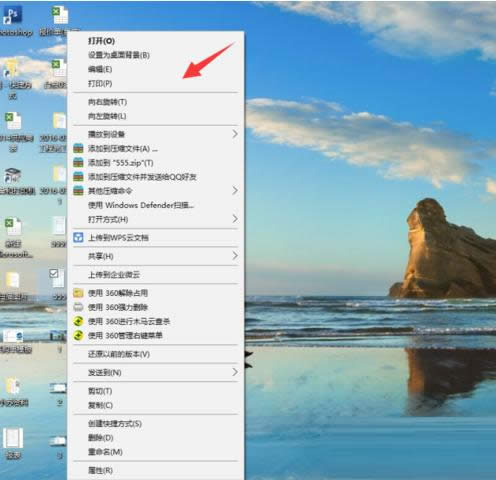496x480 pixels.
Task: Click folder icon beside 使用 360解除占用
Action: point(78,293)
